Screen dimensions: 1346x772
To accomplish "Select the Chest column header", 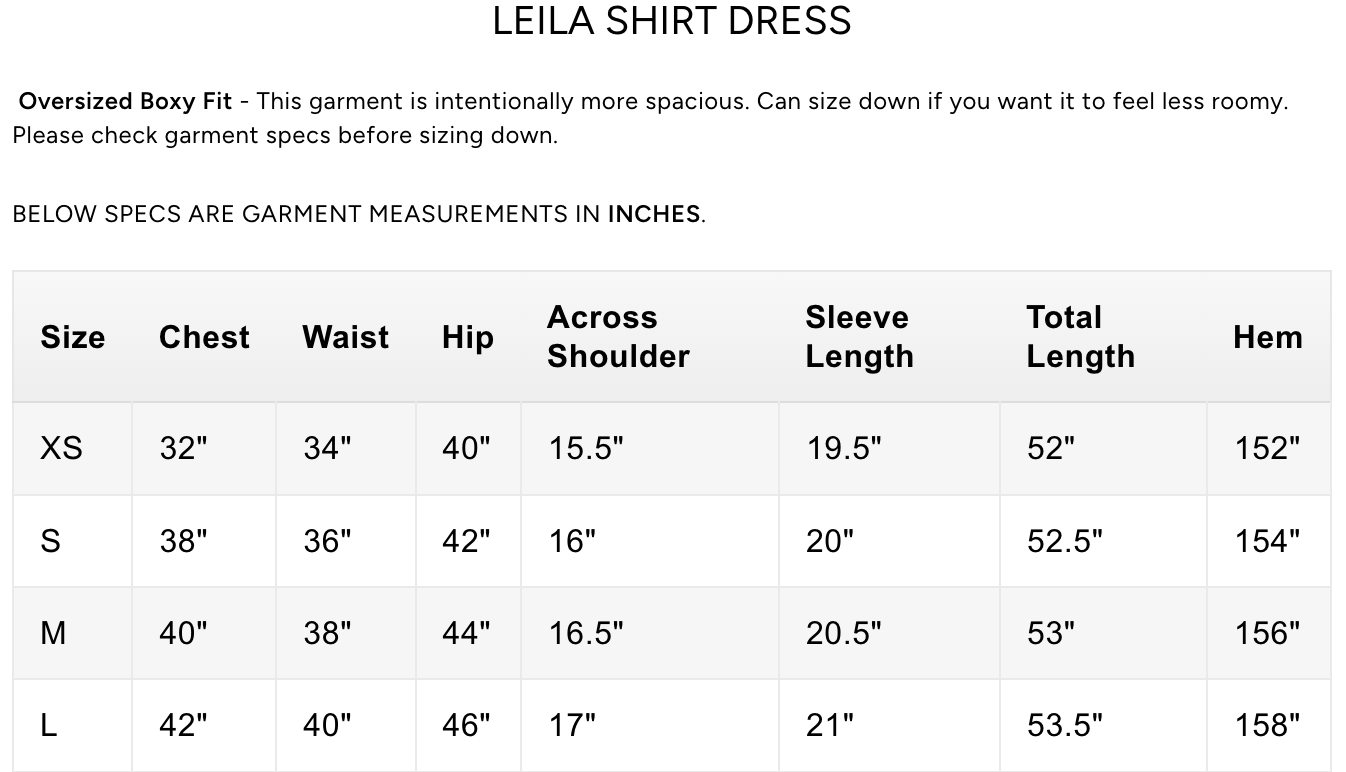I will tap(204, 337).
